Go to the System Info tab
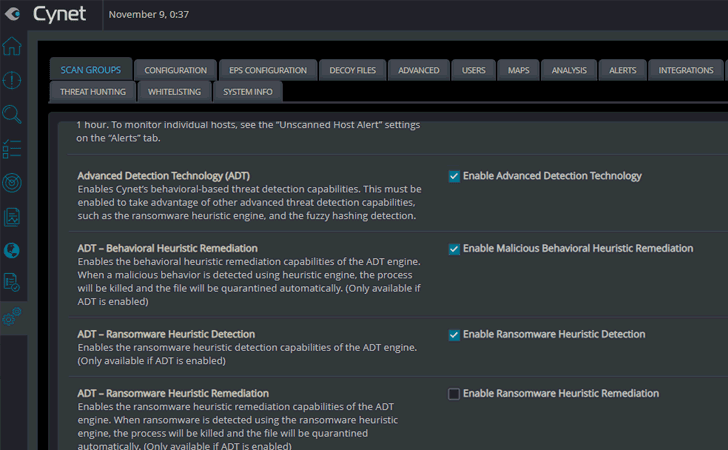The height and width of the screenshot is (450, 728). 248,92
